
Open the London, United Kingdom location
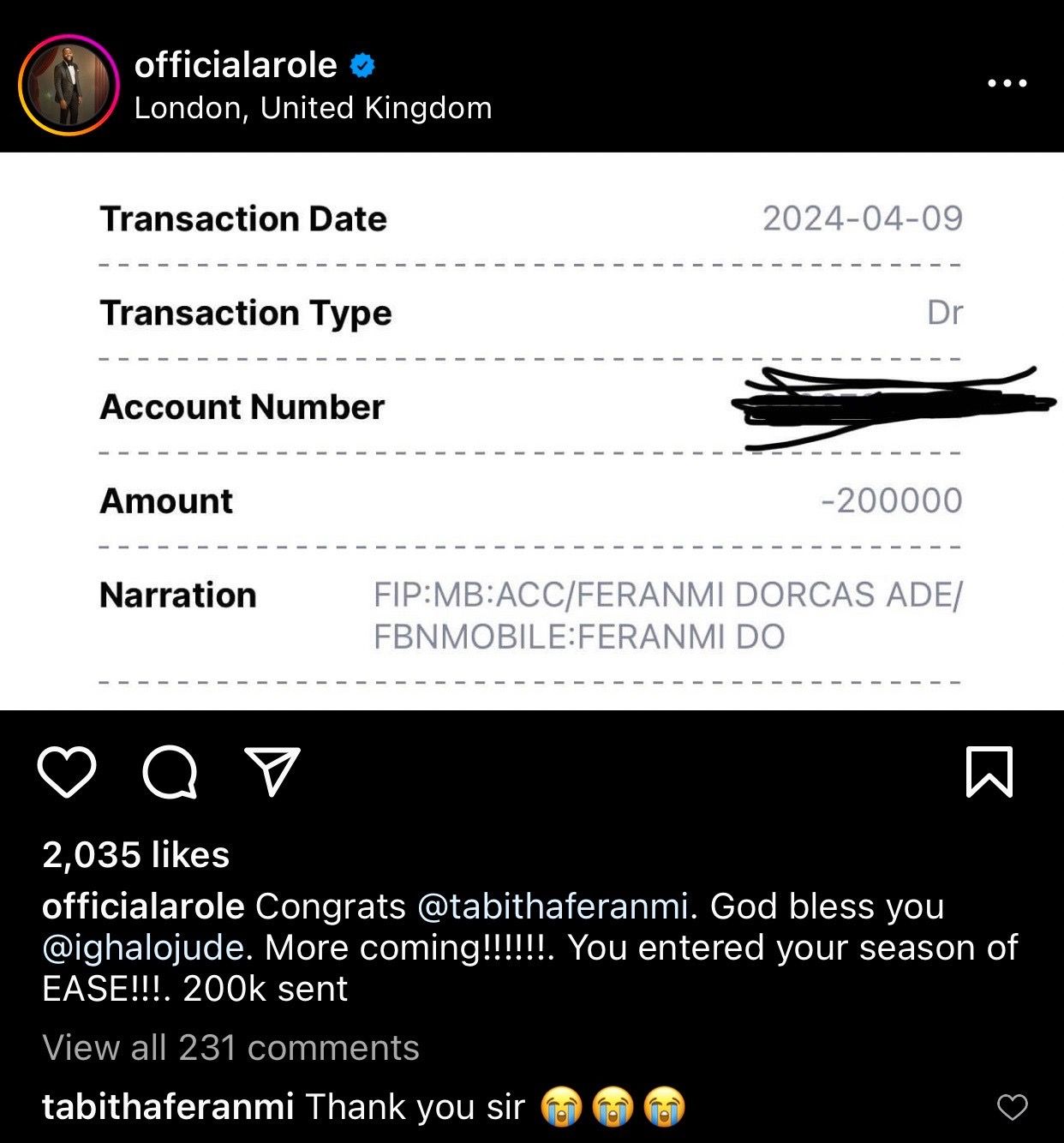point(313,108)
